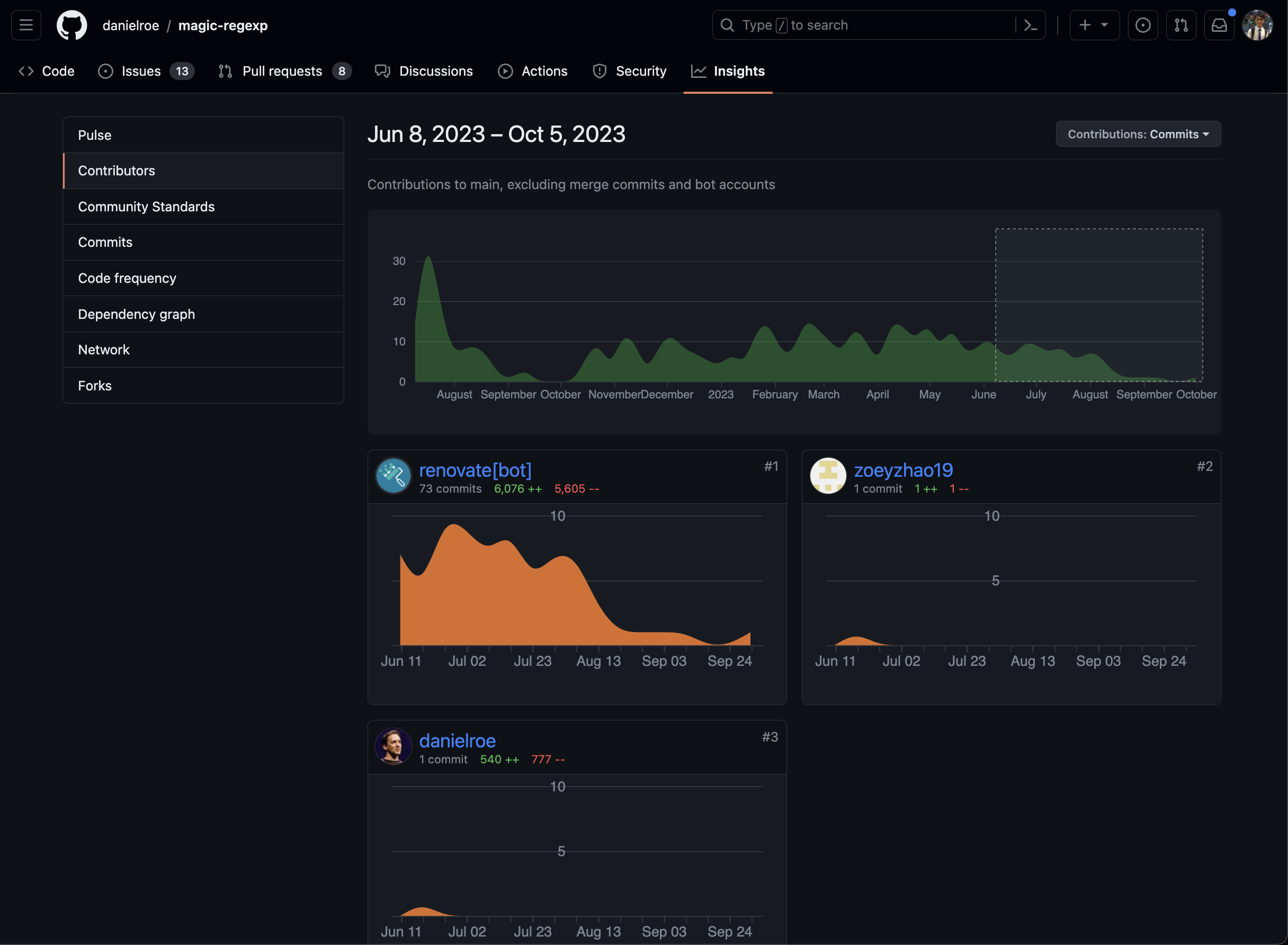Click the date range heading 'Jun 8, 2023 – Oct 5, 2023'
1288x945 pixels.
(496, 135)
